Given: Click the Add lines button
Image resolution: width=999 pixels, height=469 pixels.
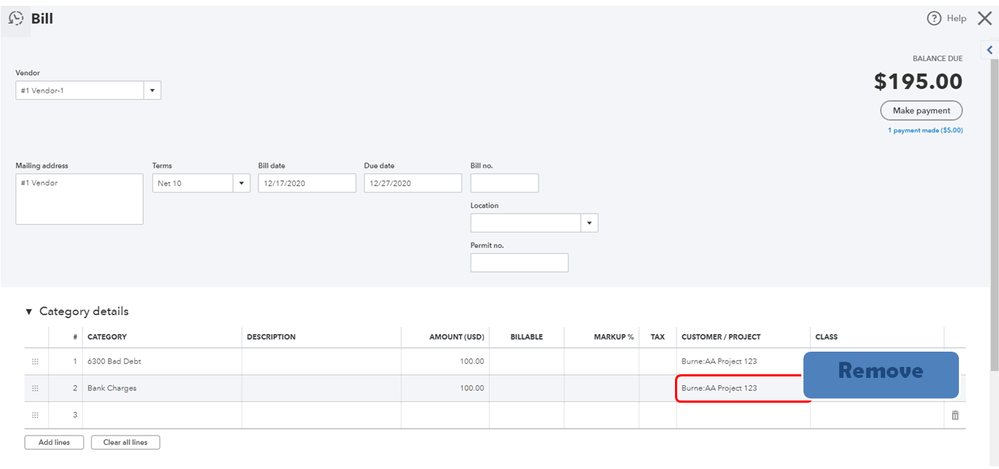Looking at the screenshot, I should coord(54,442).
